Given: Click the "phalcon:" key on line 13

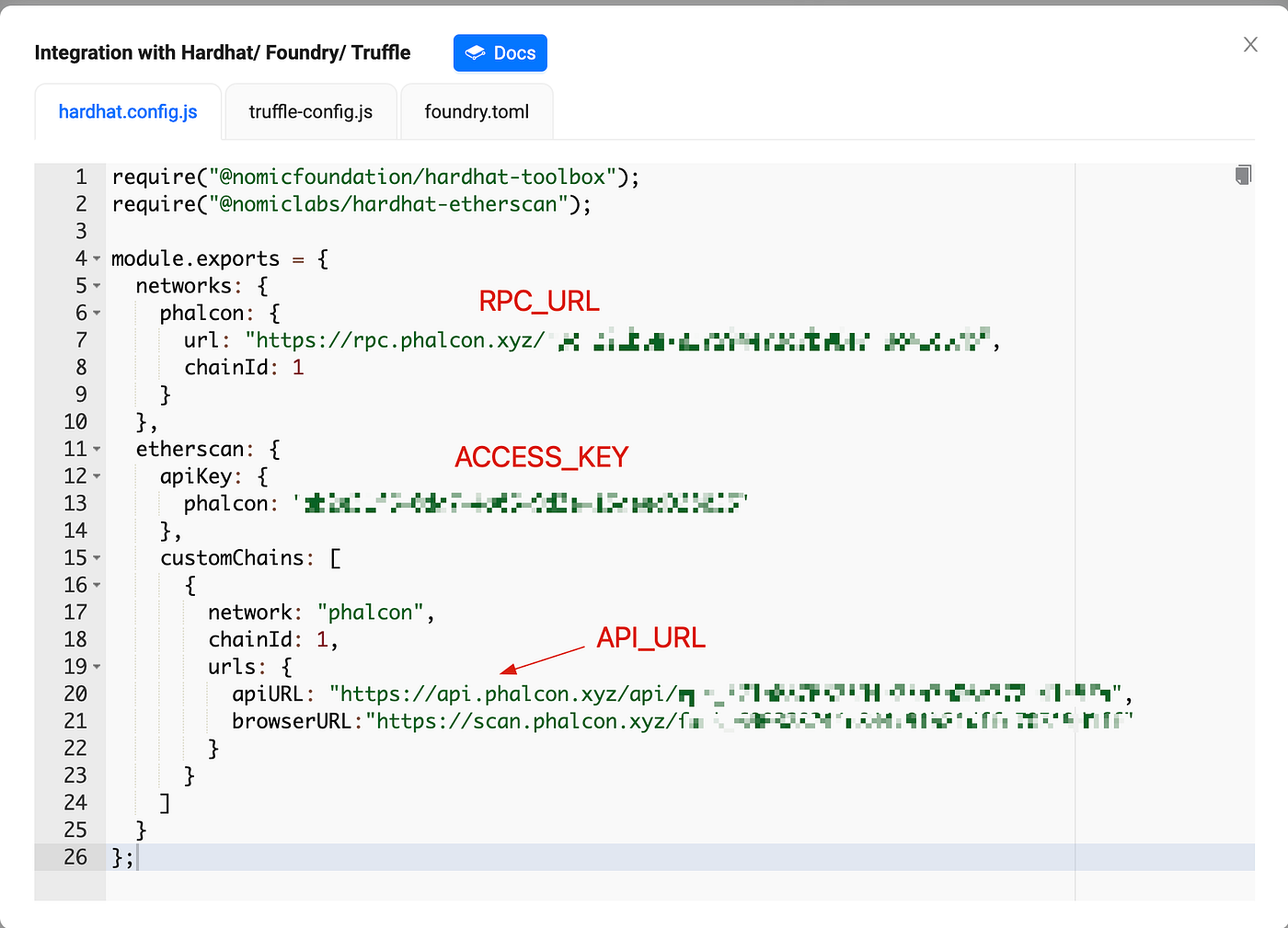Looking at the screenshot, I should click(231, 504).
